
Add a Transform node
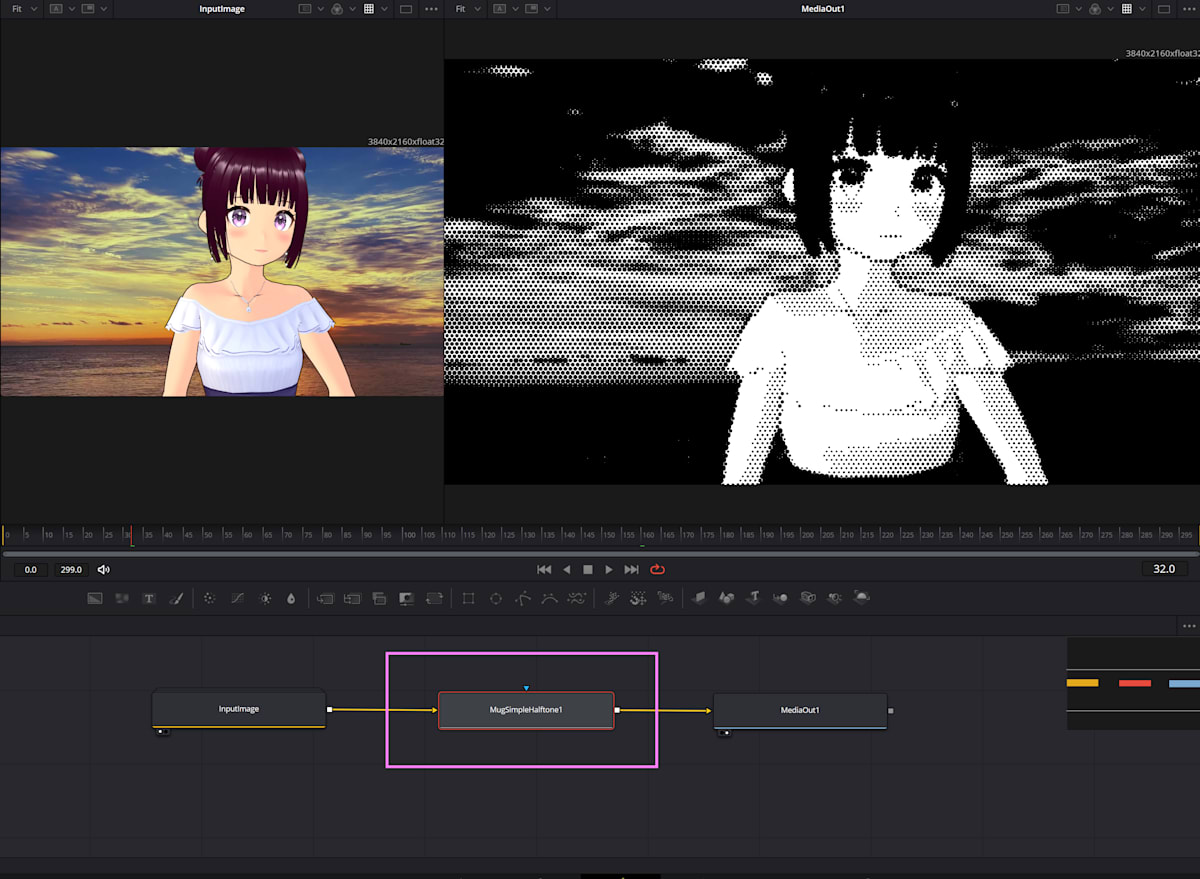467,598
